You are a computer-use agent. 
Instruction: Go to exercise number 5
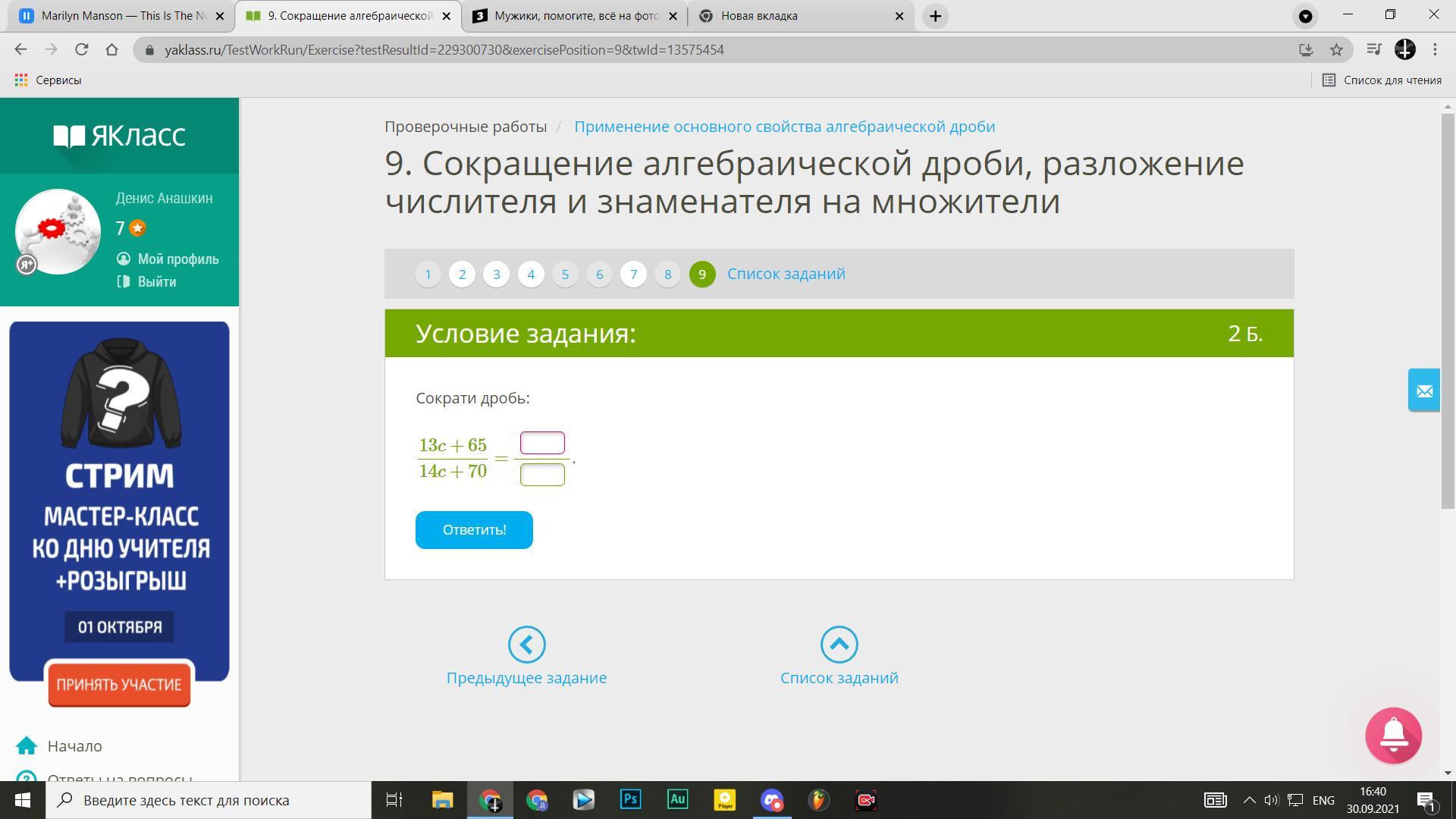pos(565,275)
